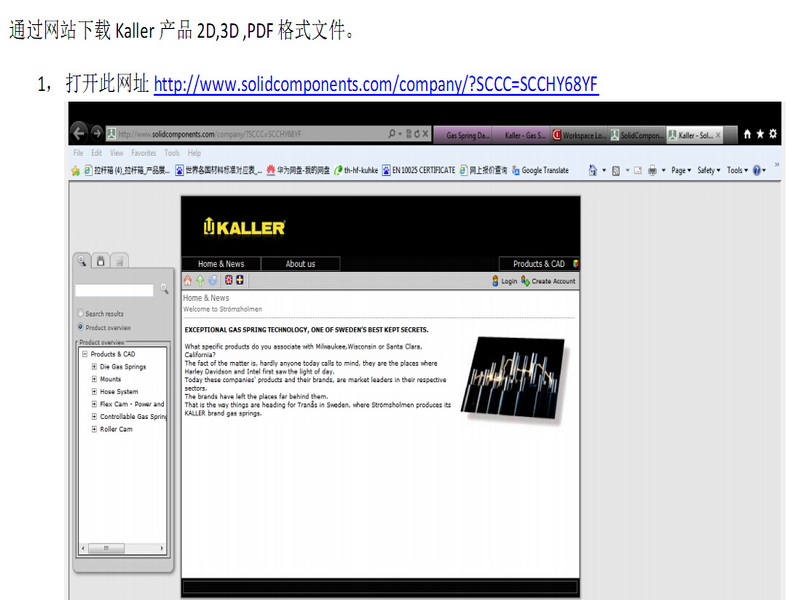Open the Safety dropdown in the browser toolbar
The width and height of the screenshot is (800, 600).
click(708, 171)
